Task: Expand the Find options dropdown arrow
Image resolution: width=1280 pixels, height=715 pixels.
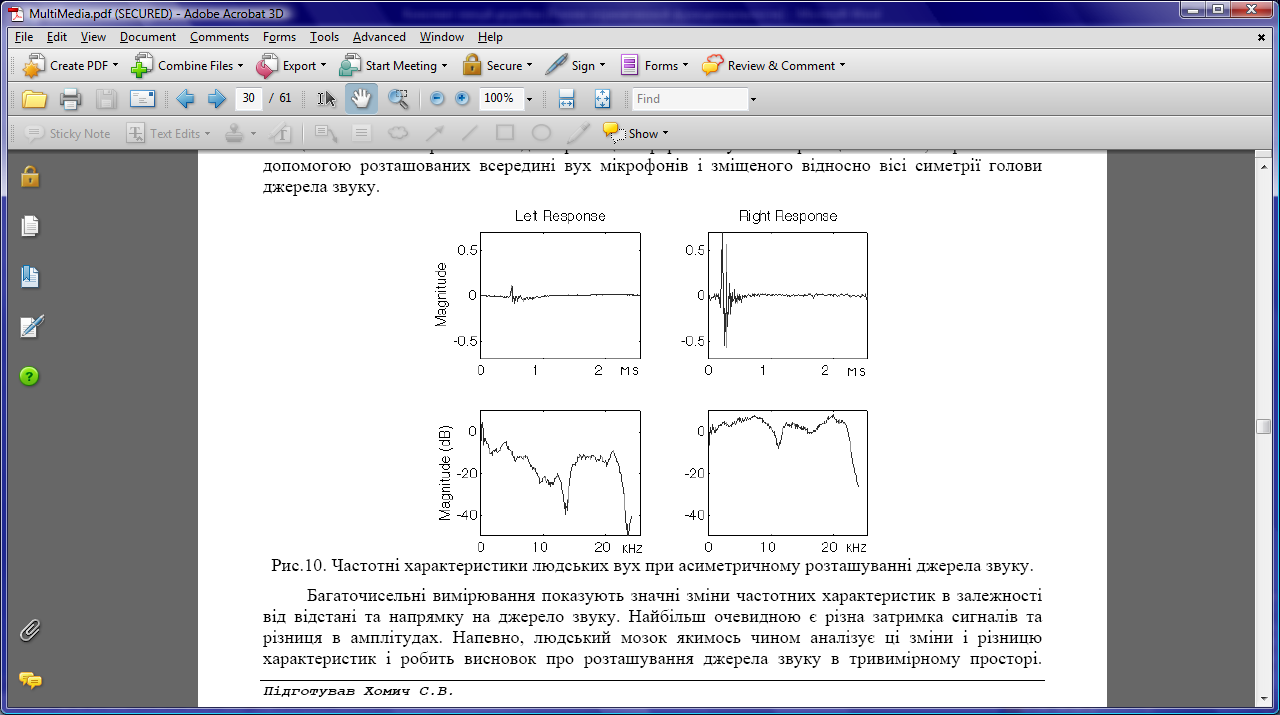Action: [x=753, y=99]
